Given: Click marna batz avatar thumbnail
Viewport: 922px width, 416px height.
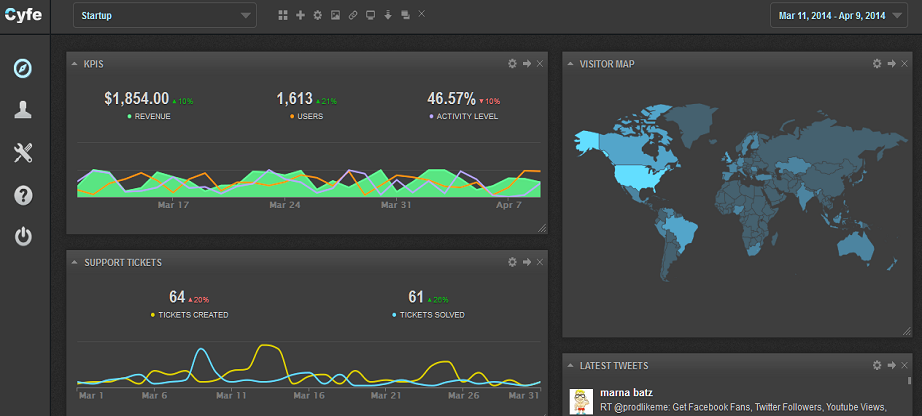Looking at the screenshot, I should point(580,401).
